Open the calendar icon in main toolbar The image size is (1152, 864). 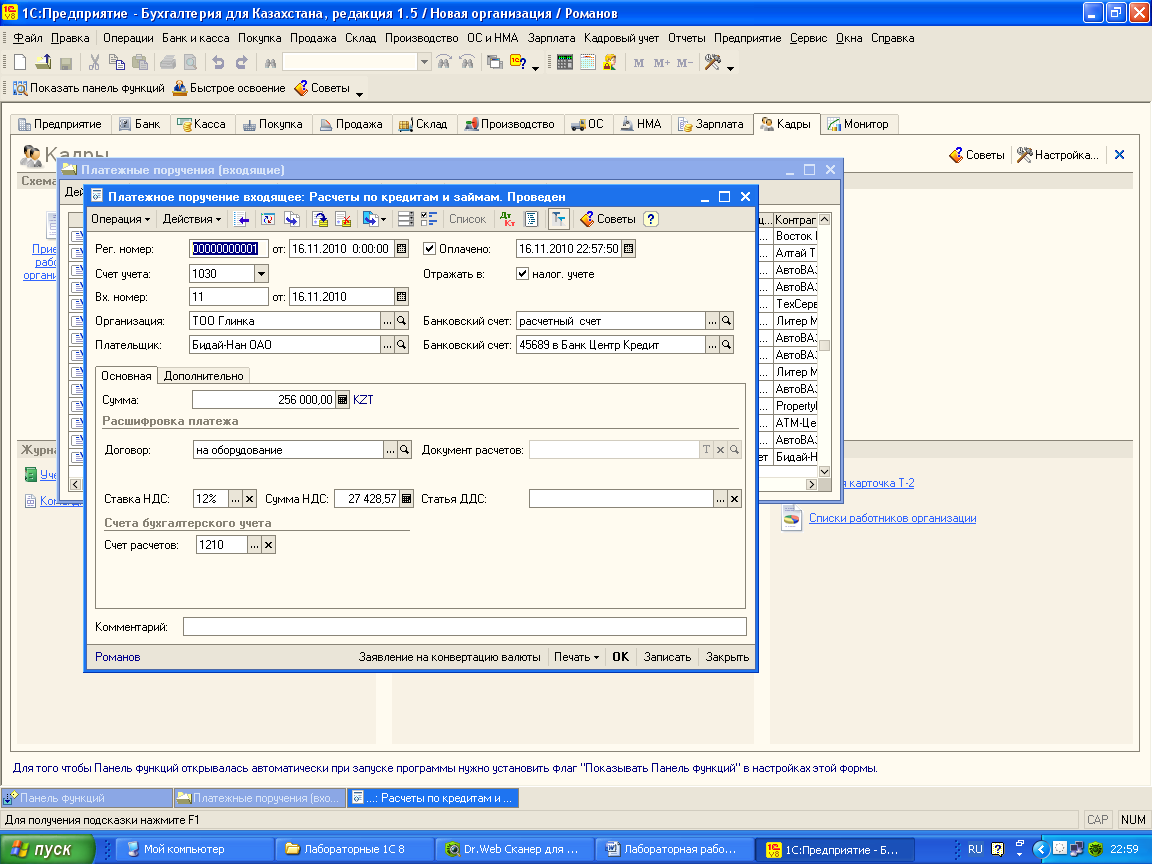click(x=588, y=62)
